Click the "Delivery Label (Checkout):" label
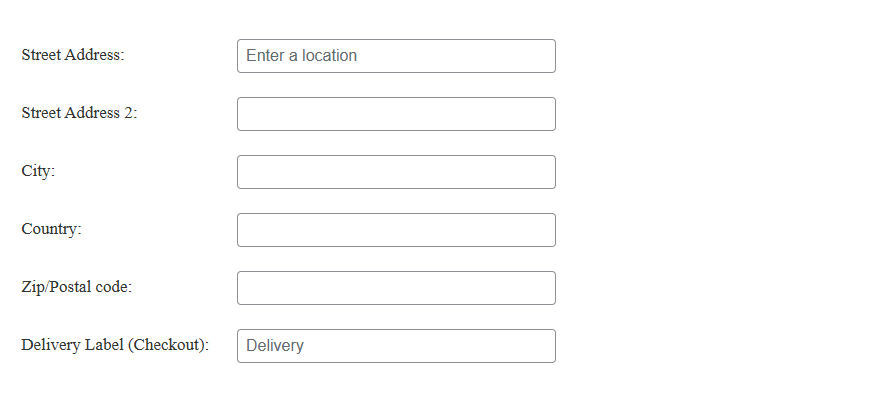 [x=115, y=345]
